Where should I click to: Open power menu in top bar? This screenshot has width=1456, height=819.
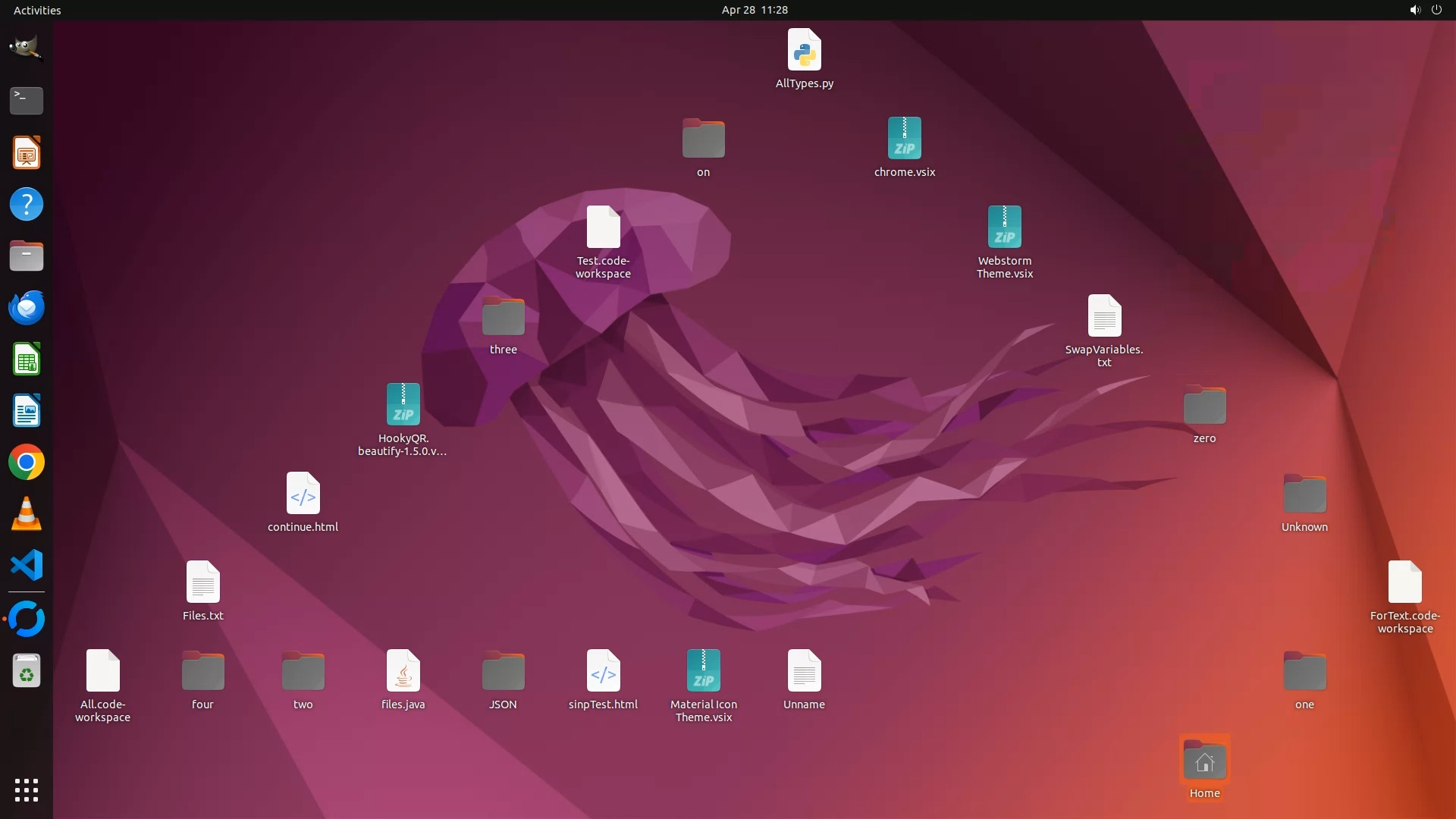[x=1436, y=10]
